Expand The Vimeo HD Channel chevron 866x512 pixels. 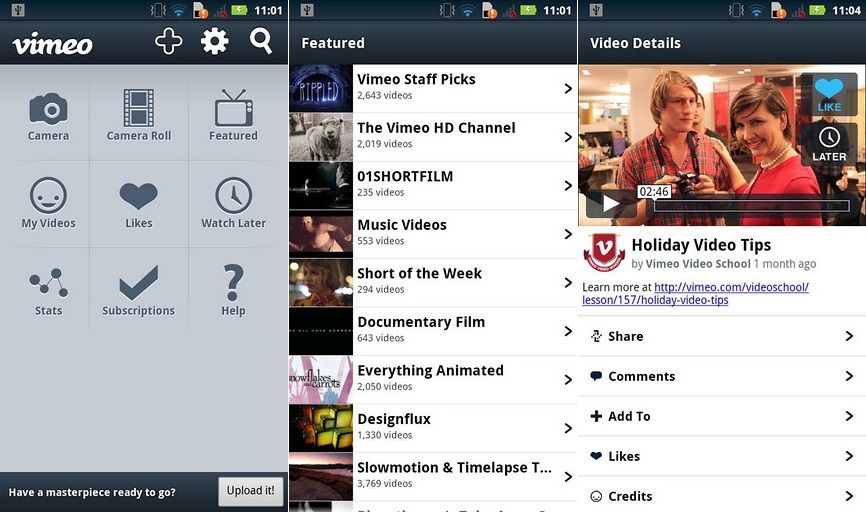(568, 137)
